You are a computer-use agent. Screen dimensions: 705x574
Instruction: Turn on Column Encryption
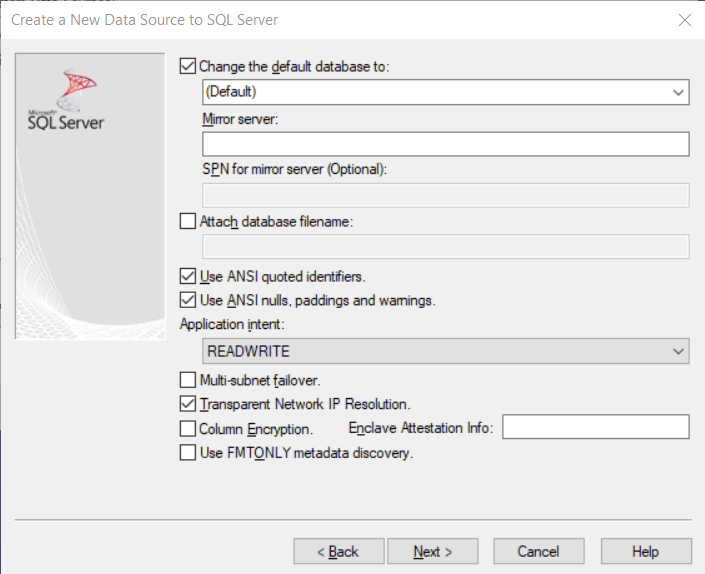(x=188, y=428)
